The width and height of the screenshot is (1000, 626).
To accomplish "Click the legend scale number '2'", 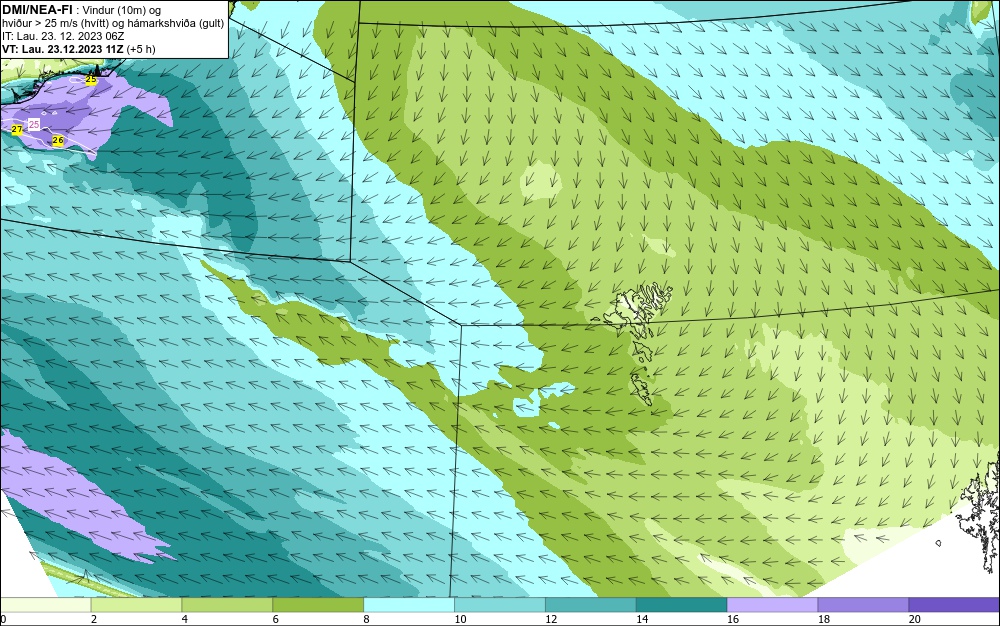I will 94,619.
